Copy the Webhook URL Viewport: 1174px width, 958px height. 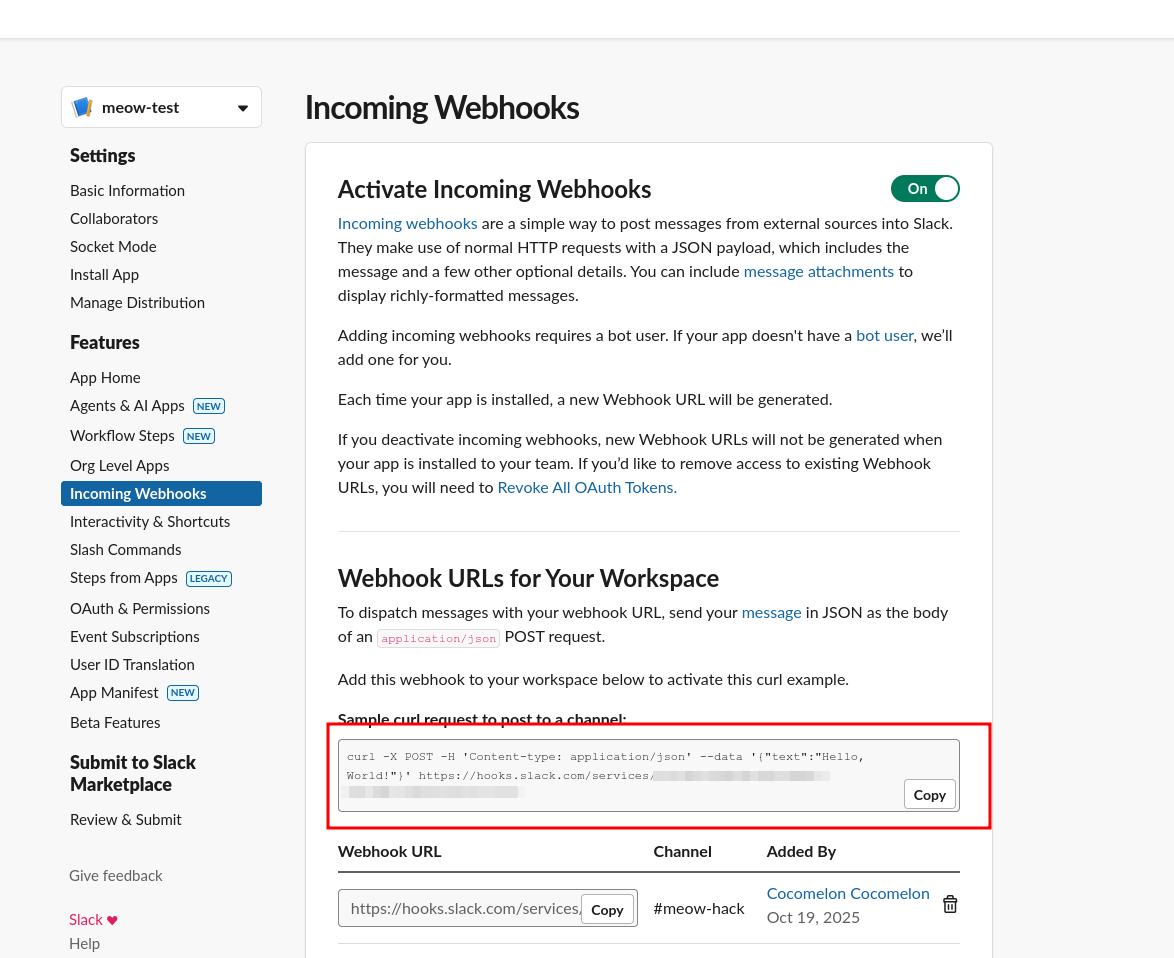pos(607,910)
